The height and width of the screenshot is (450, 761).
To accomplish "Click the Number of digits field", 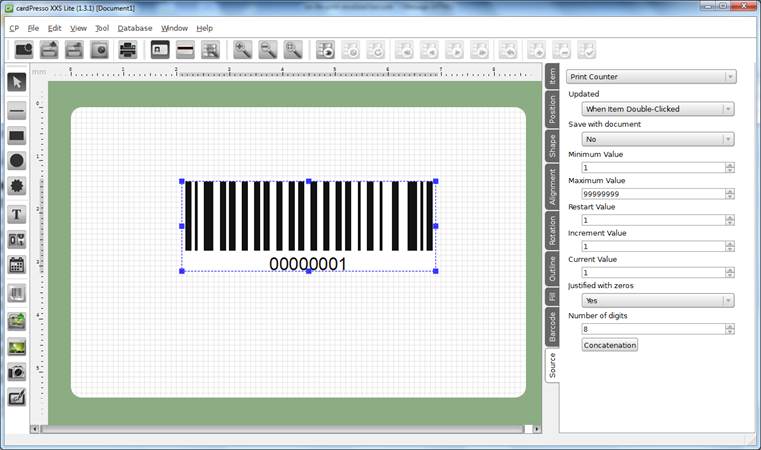I will pos(653,329).
